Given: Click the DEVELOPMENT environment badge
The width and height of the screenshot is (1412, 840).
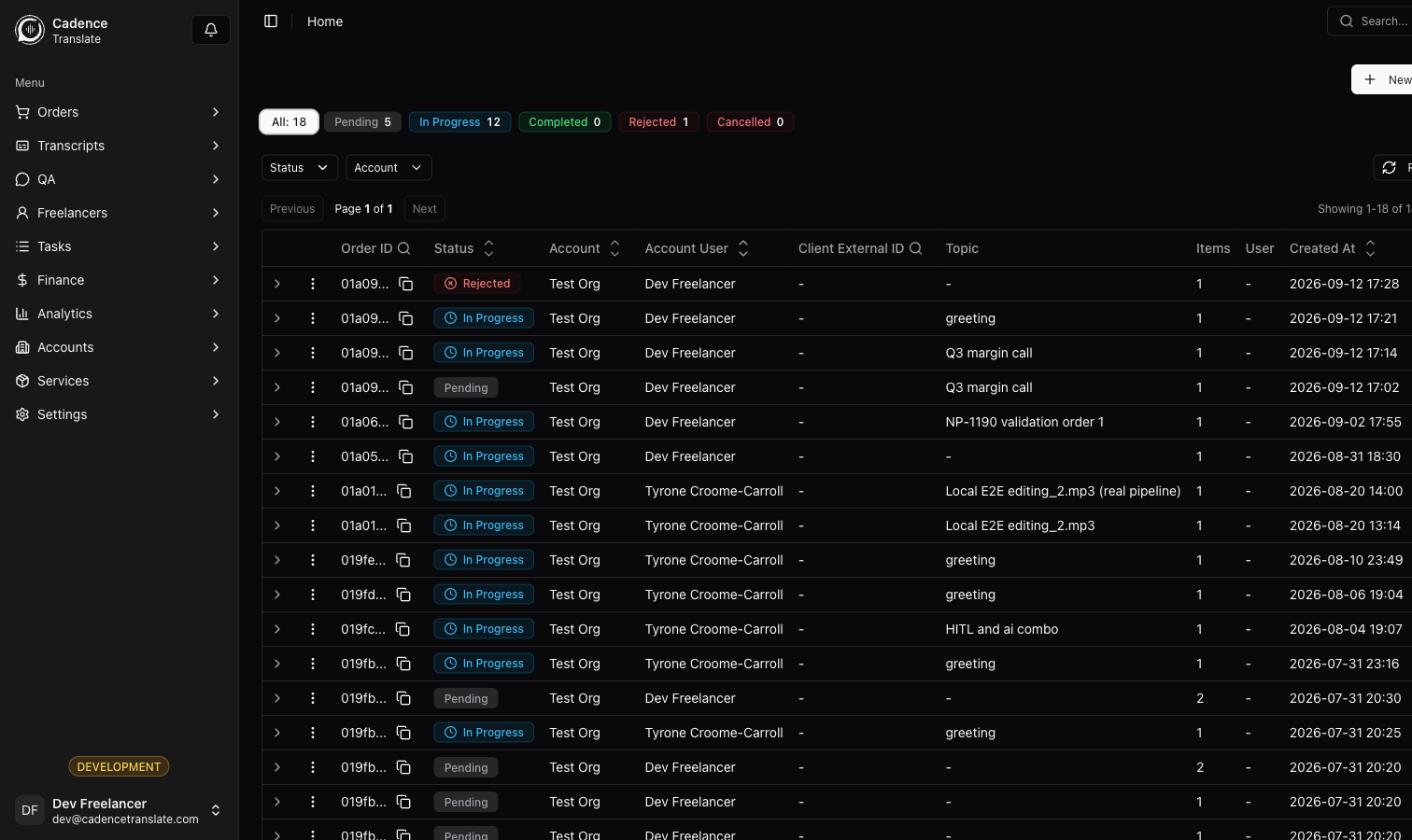Looking at the screenshot, I should tap(120, 767).
